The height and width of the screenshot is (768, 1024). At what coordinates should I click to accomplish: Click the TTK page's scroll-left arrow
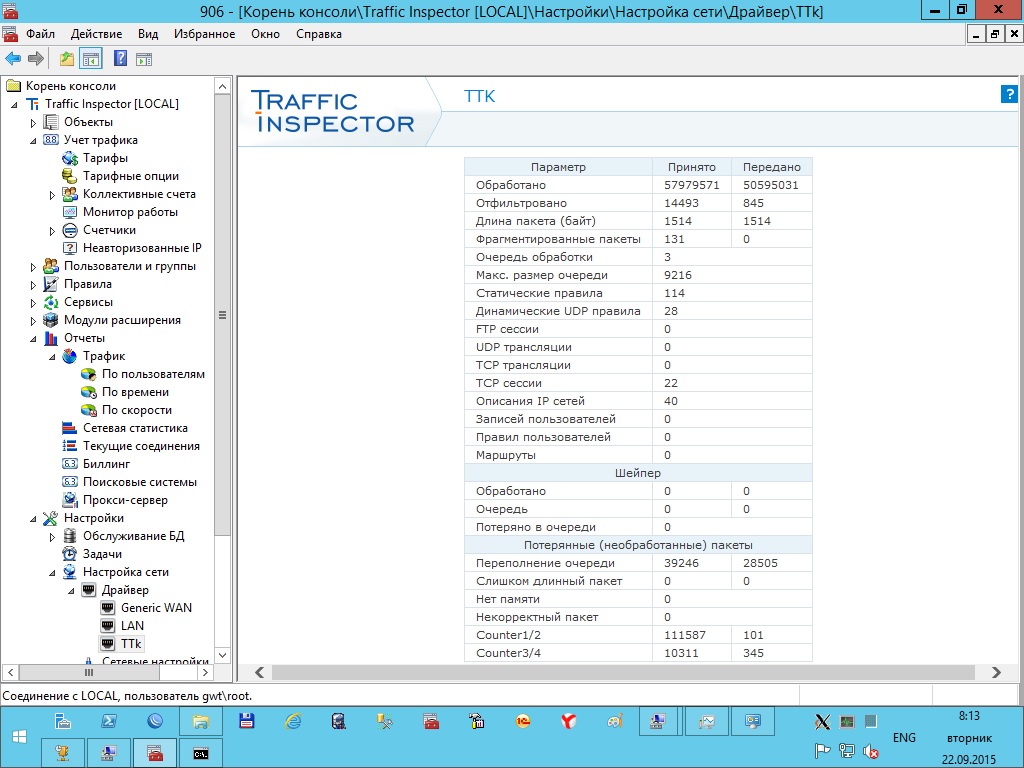click(x=260, y=672)
